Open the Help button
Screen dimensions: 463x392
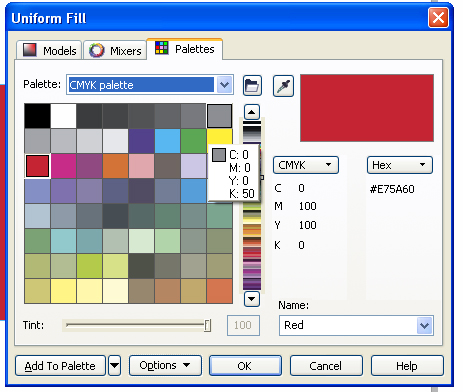click(x=407, y=366)
